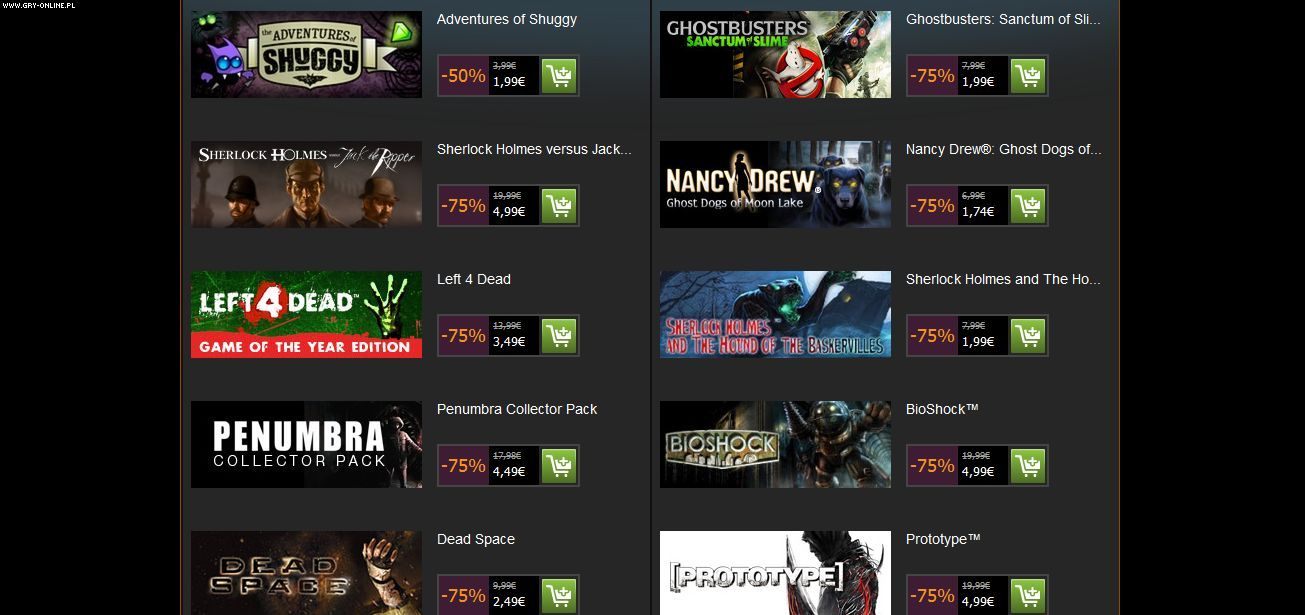Add Left 4 Dead to cart
The height and width of the screenshot is (615, 1305).
pos(559,336)
